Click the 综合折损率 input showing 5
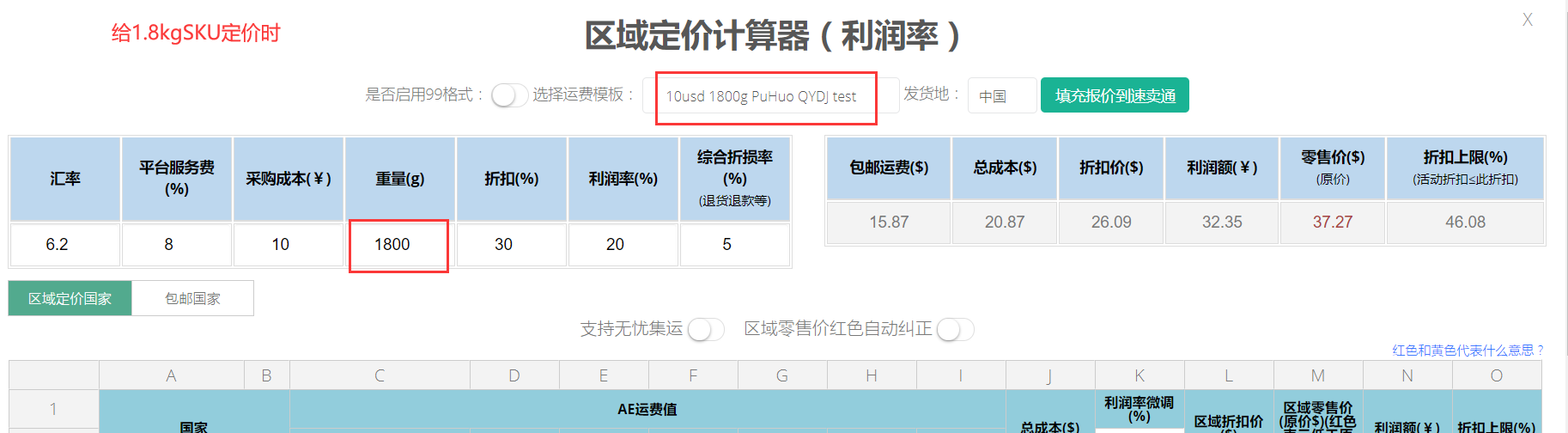Image resolution: width=1568 pixels, height=433 pixels. click(735, 245)
